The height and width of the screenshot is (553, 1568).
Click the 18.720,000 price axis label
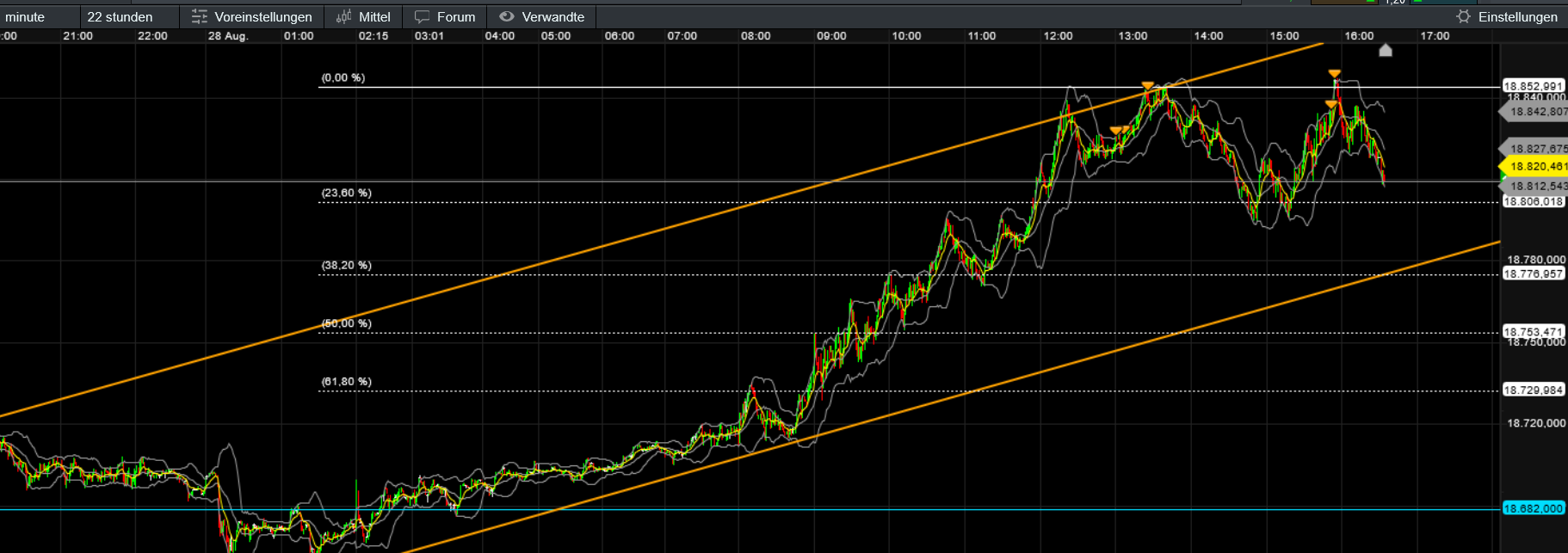(x=1536, y=423)
